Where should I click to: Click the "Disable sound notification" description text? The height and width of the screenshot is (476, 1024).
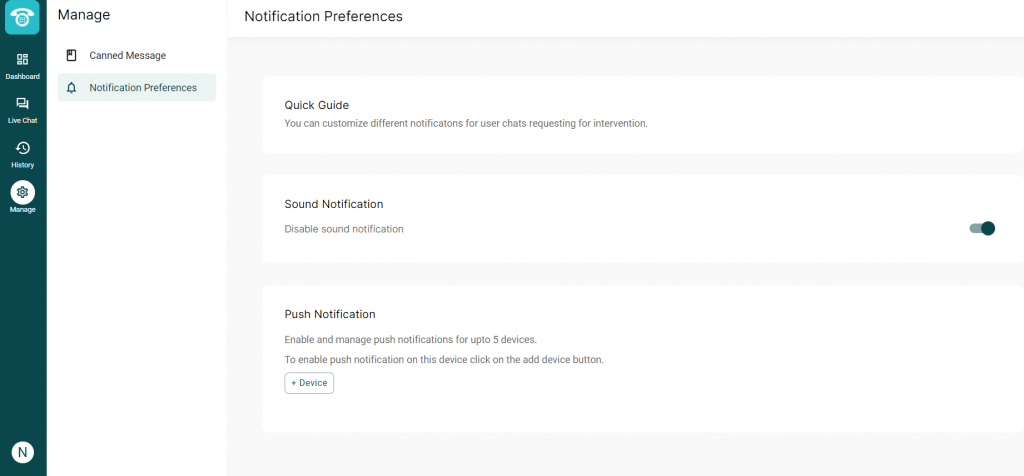coord(344,229)
